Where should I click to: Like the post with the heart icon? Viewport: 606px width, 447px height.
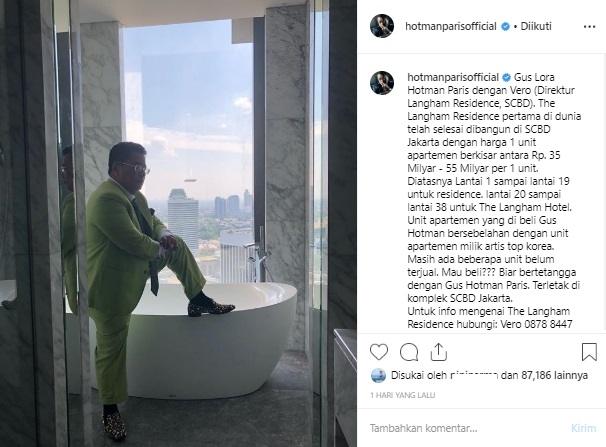click(379, 352)
